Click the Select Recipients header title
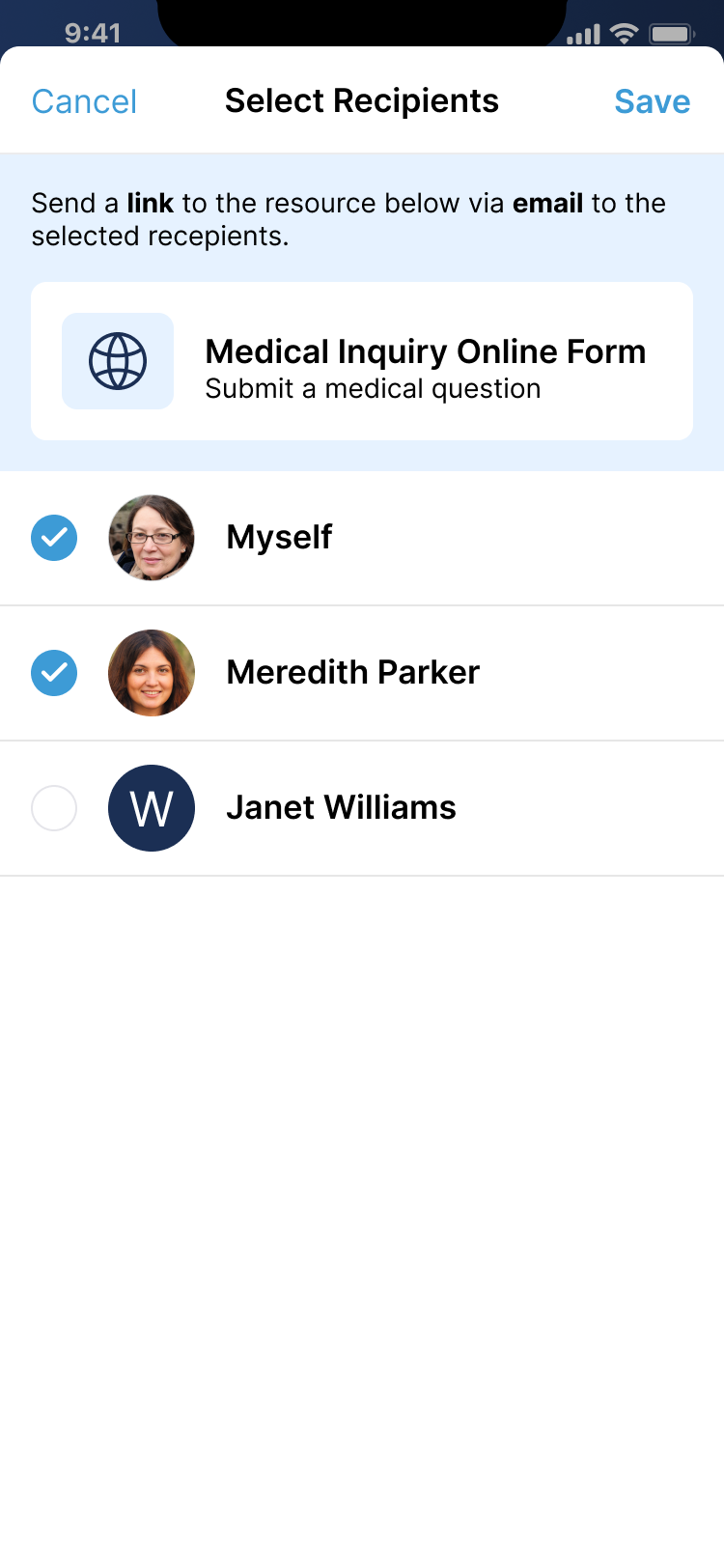 362,101
